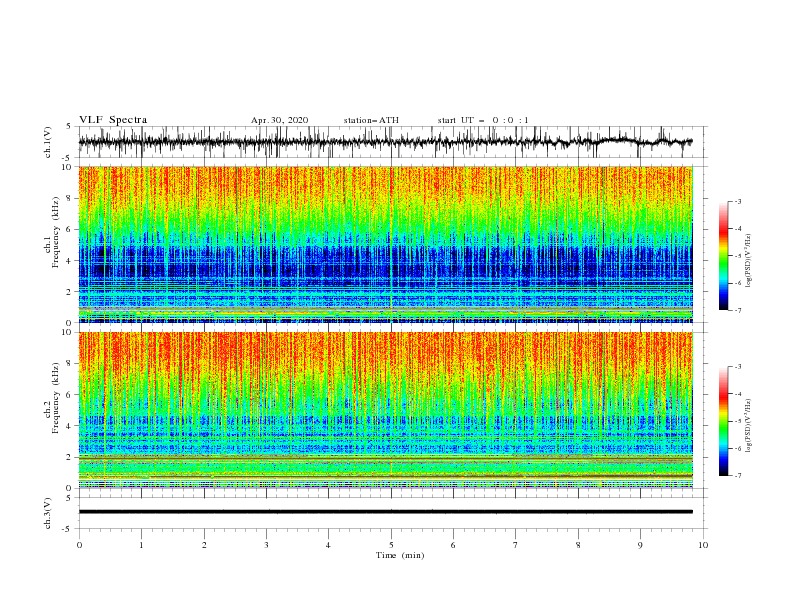
Task: Click time axis tick label '10'
Action: (x=703, y=545)
